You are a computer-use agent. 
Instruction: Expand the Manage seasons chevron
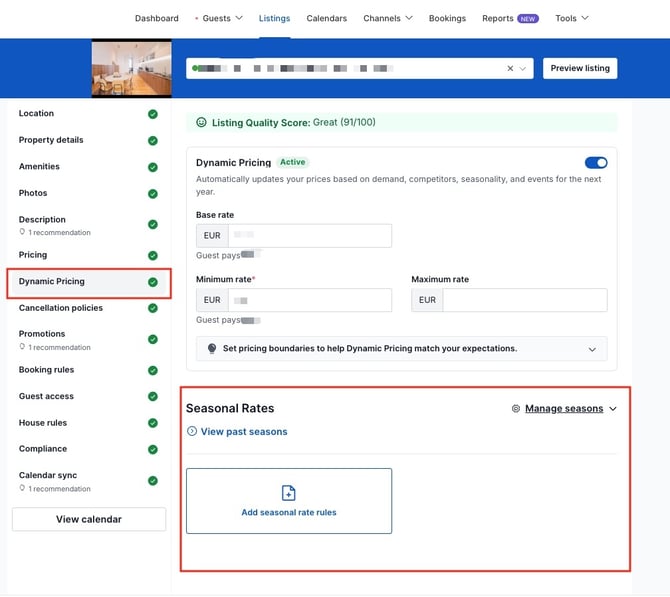[x=613, y=409]
